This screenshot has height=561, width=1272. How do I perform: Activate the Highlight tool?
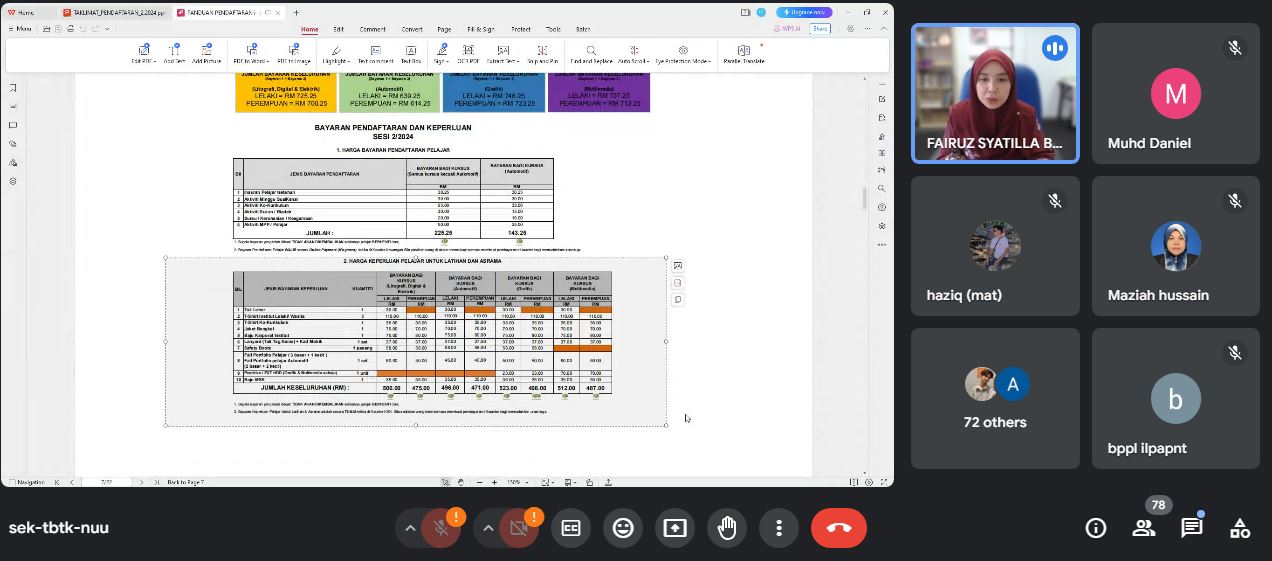[336, 54]
